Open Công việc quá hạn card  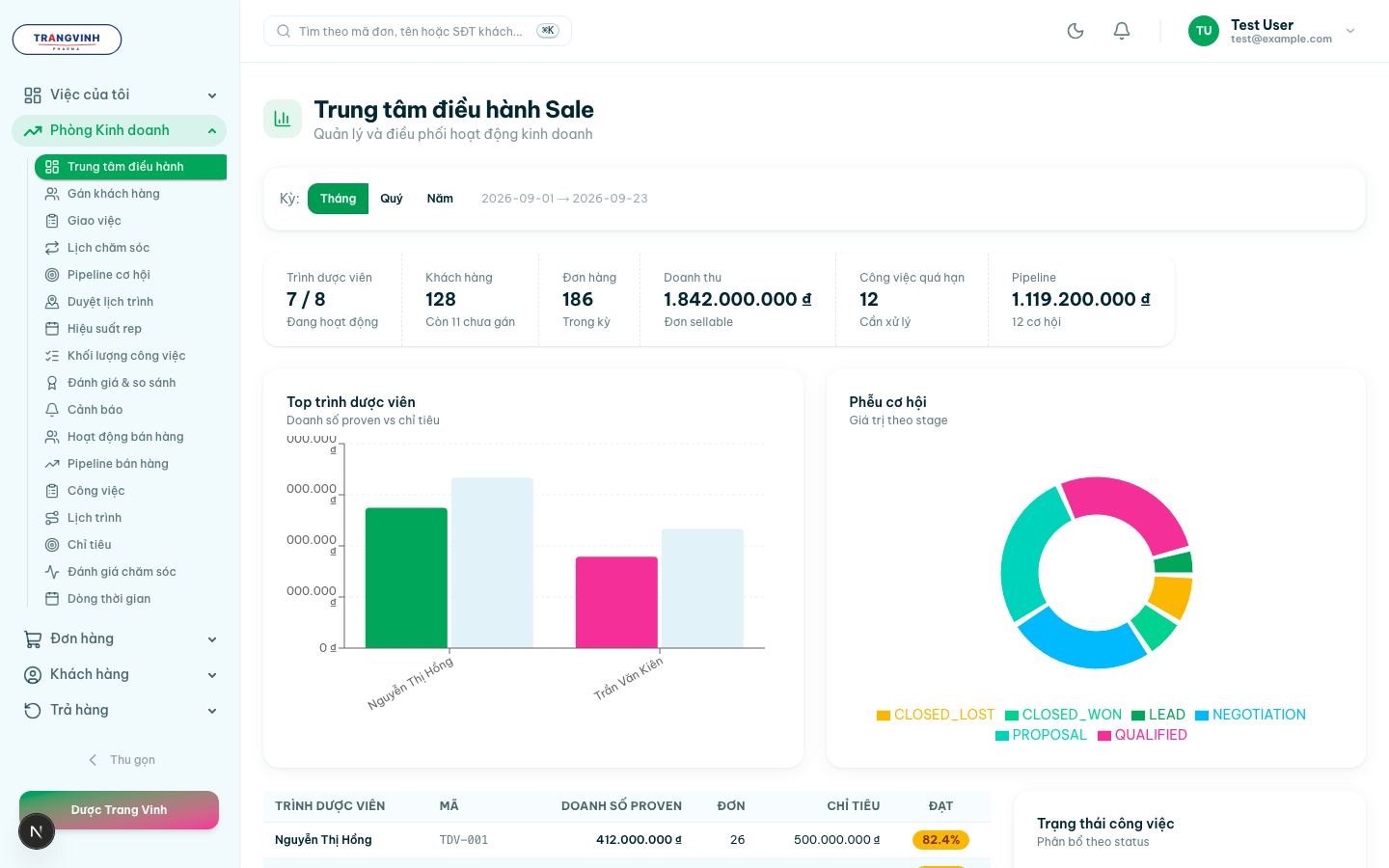point(912,300)
